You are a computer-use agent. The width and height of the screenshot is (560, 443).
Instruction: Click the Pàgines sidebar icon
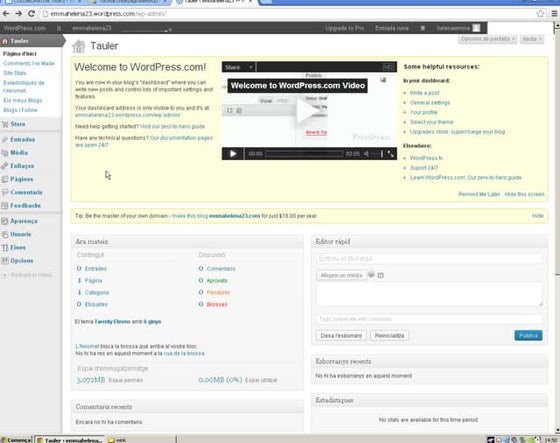(5, 179)
